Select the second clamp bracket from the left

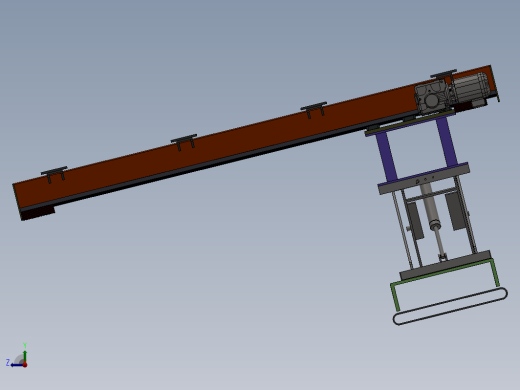coord(184,142)
